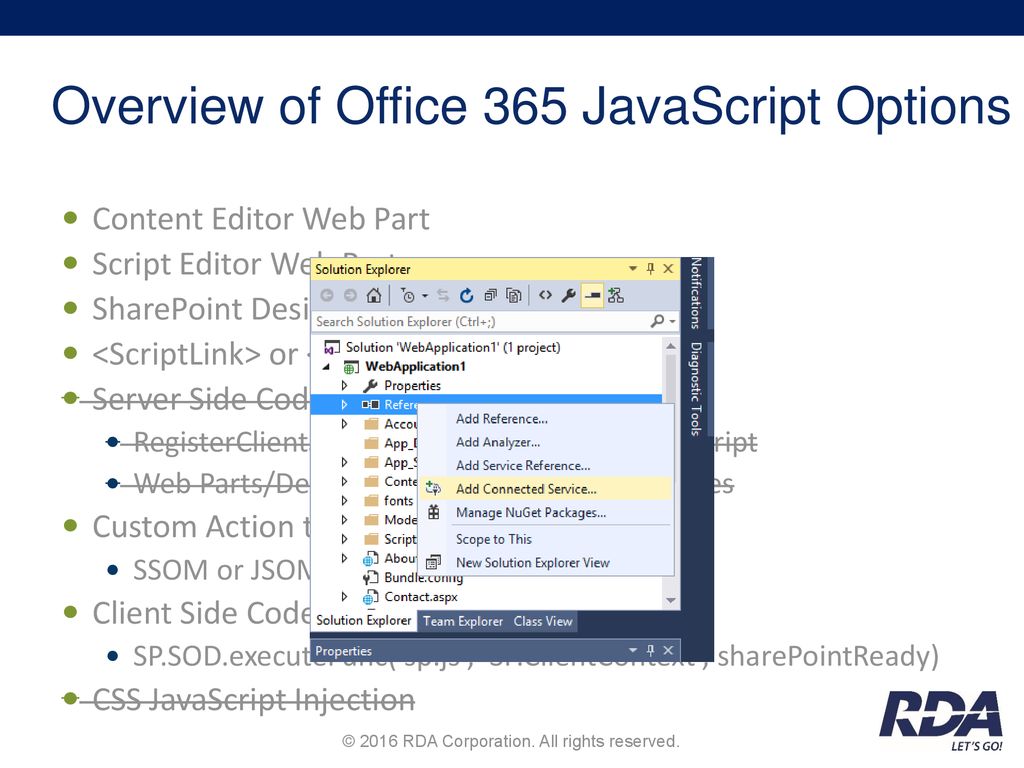Click the Forward navigation arrow in Solution Explorer
Viewport: 1024px width, 768px height.
pos(351,296)
